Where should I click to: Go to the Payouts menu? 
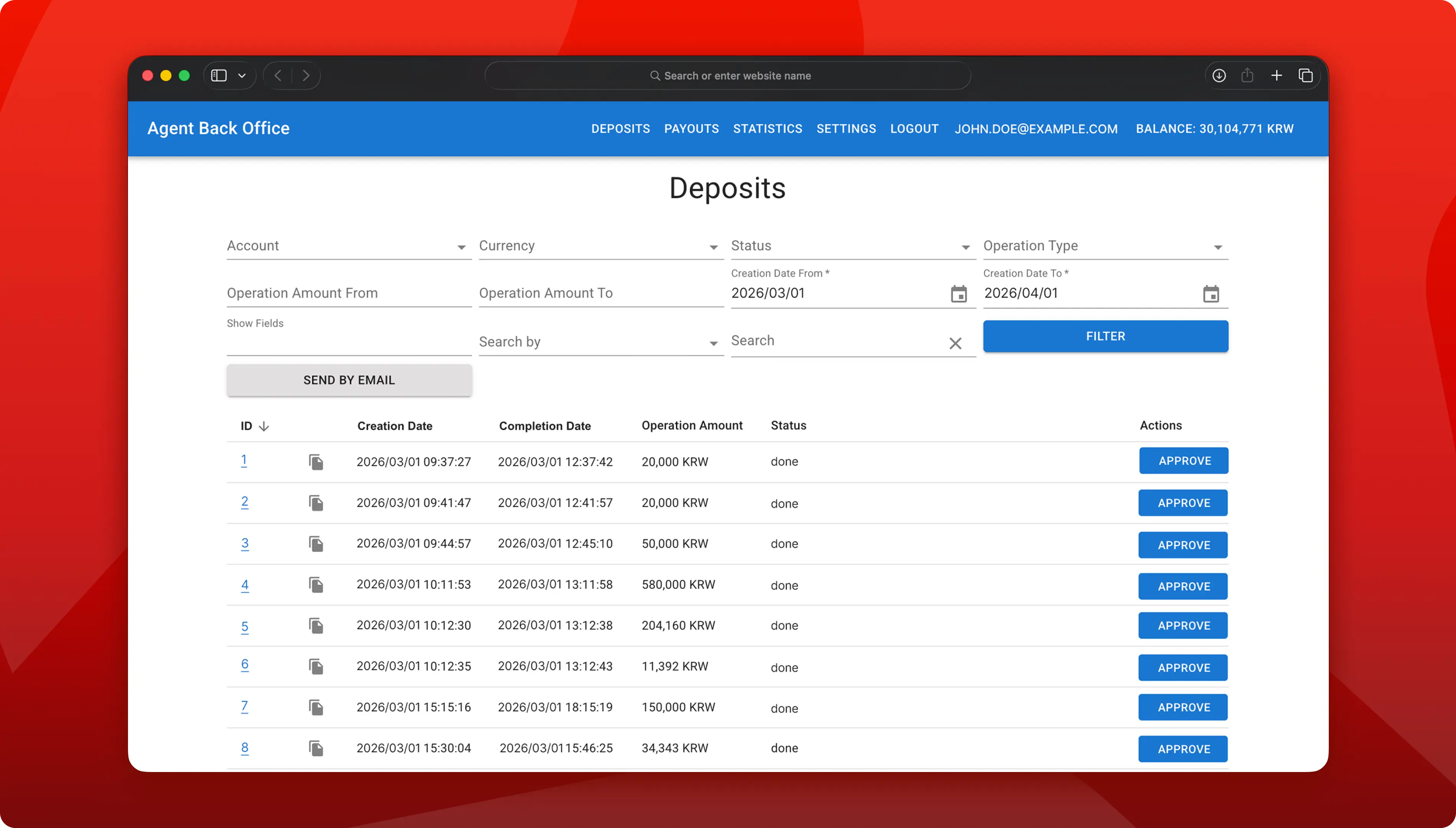691,128
